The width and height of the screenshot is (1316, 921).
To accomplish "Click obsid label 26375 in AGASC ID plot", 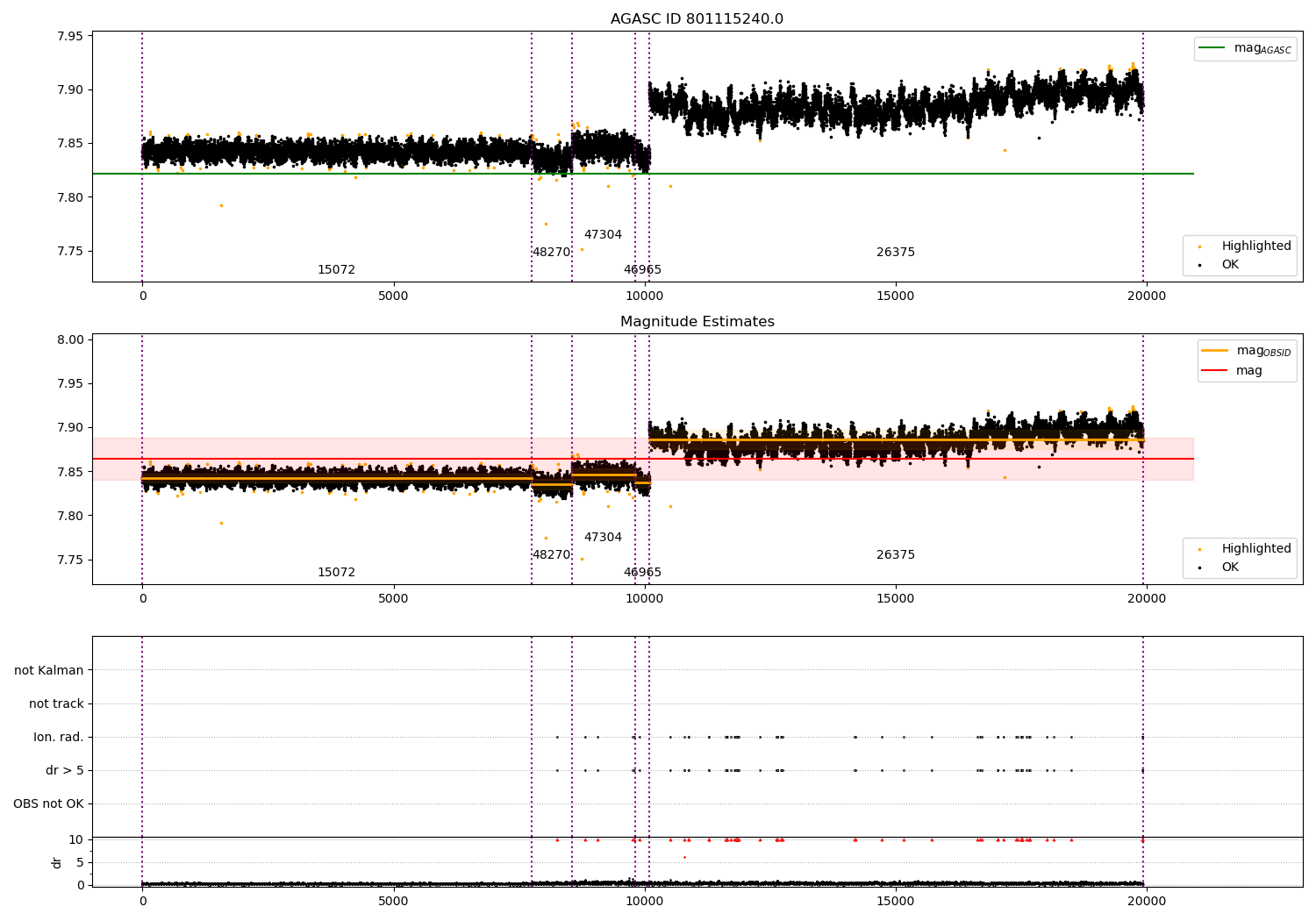I will click(896, 253).
